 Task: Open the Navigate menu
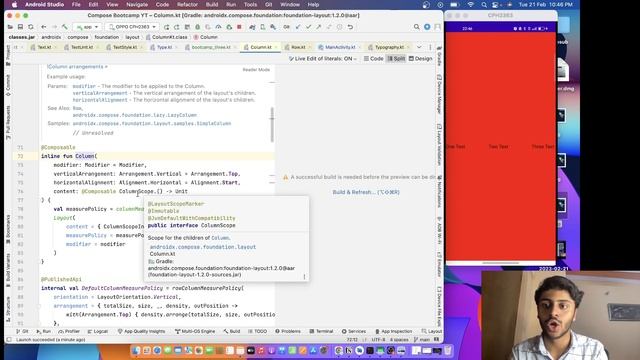[x=137, y=4]
